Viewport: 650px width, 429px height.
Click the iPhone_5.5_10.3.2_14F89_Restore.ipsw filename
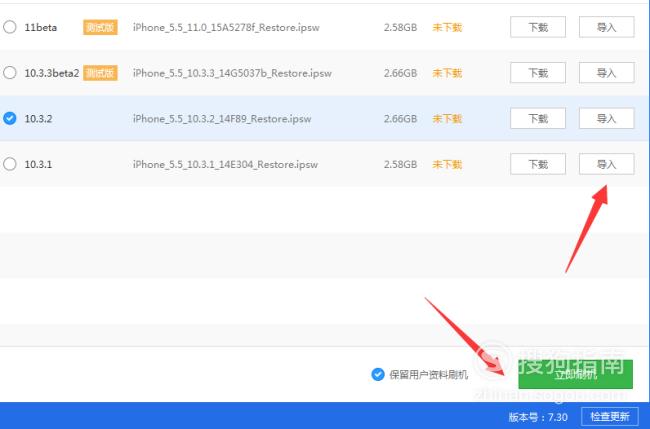[x=222, y=119]
